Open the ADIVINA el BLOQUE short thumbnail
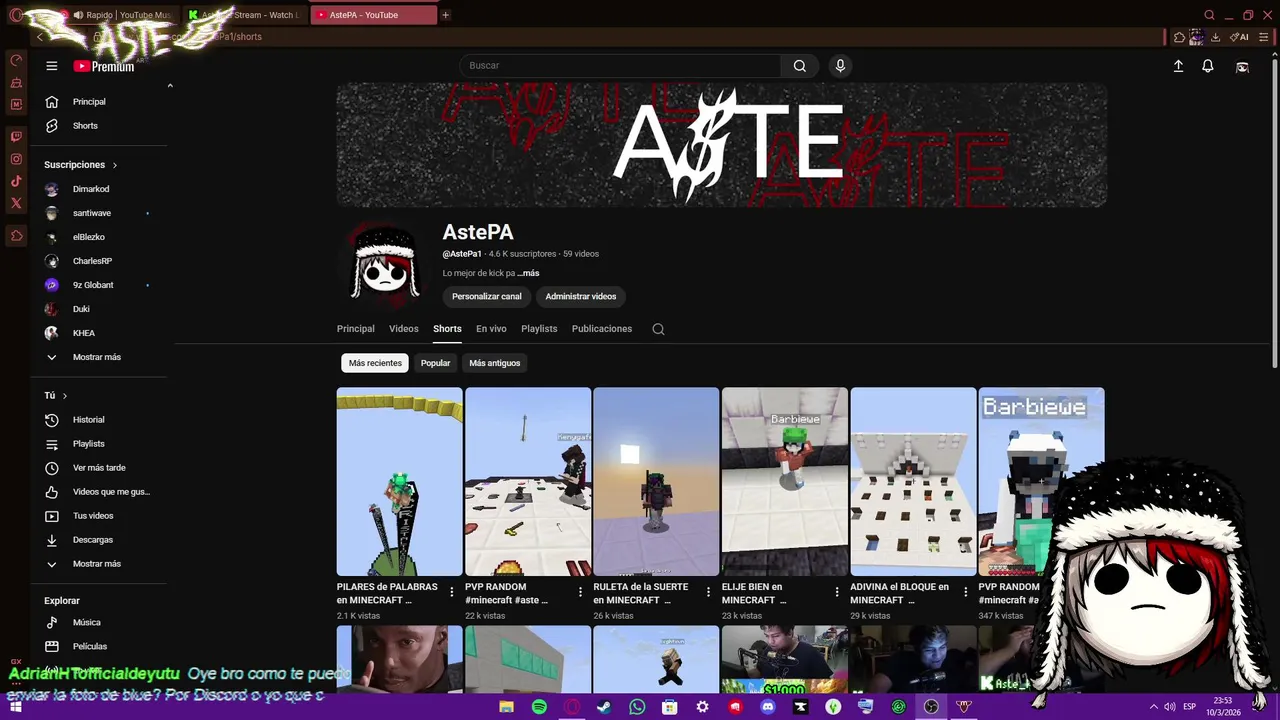This screenshot has height=720, width=1280. 913,482
